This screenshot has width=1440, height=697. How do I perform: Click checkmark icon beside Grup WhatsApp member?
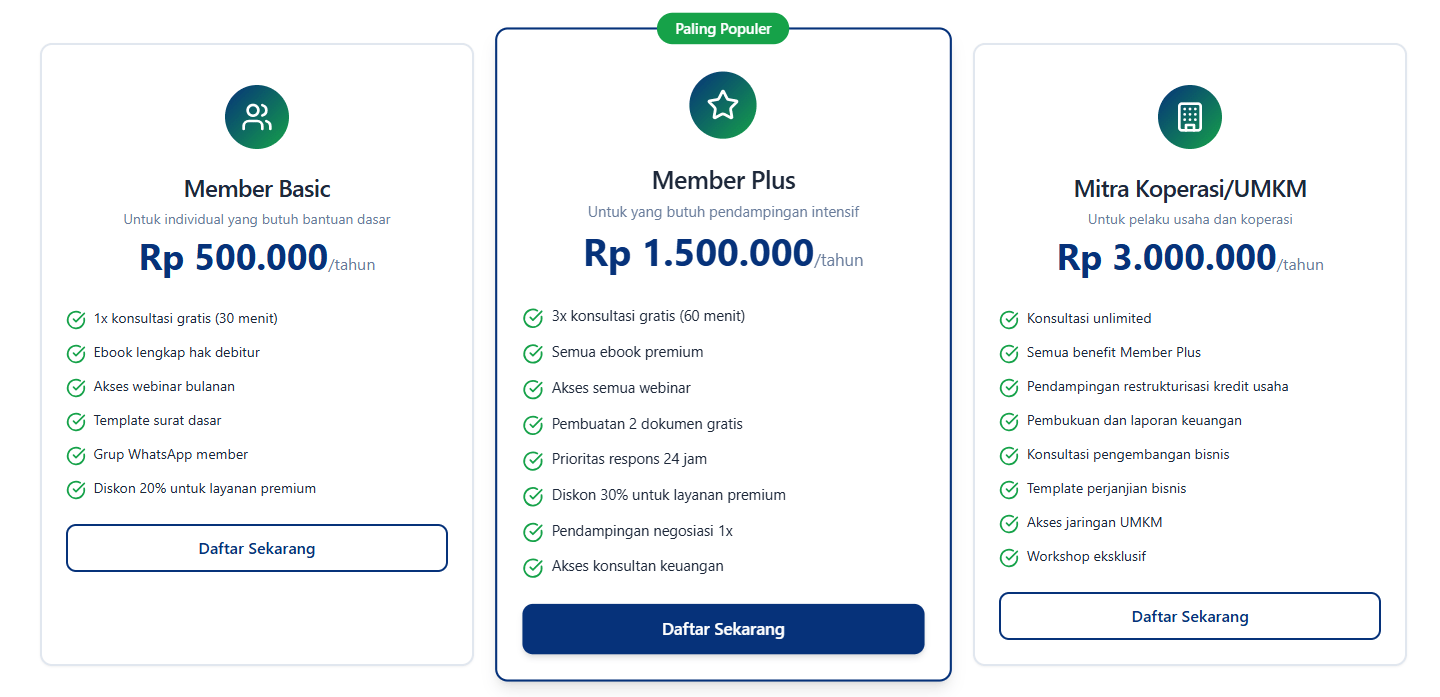[x=76, y=456]
